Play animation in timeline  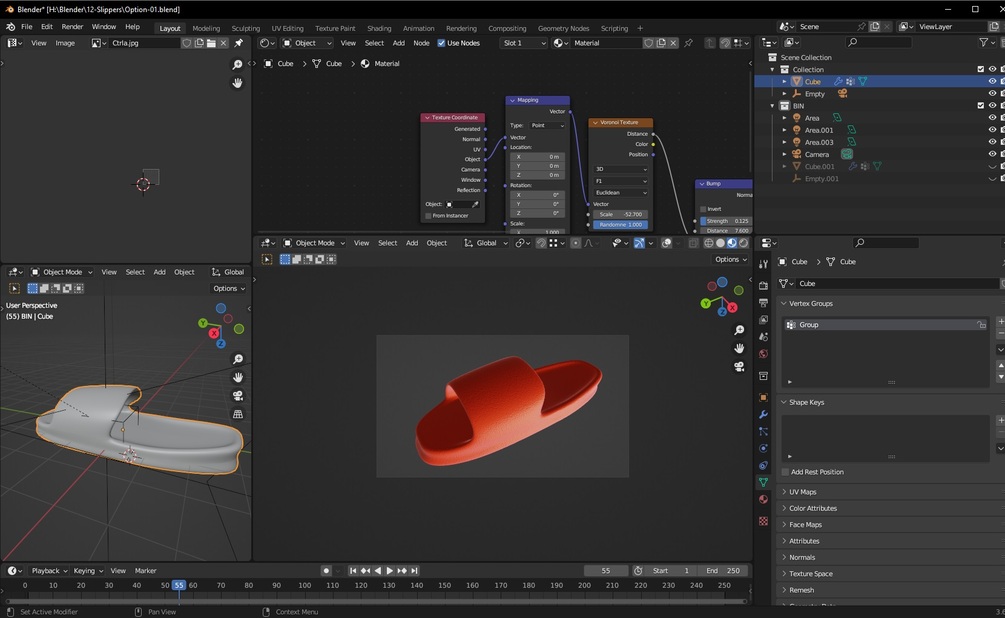click(x=389, y=571)
